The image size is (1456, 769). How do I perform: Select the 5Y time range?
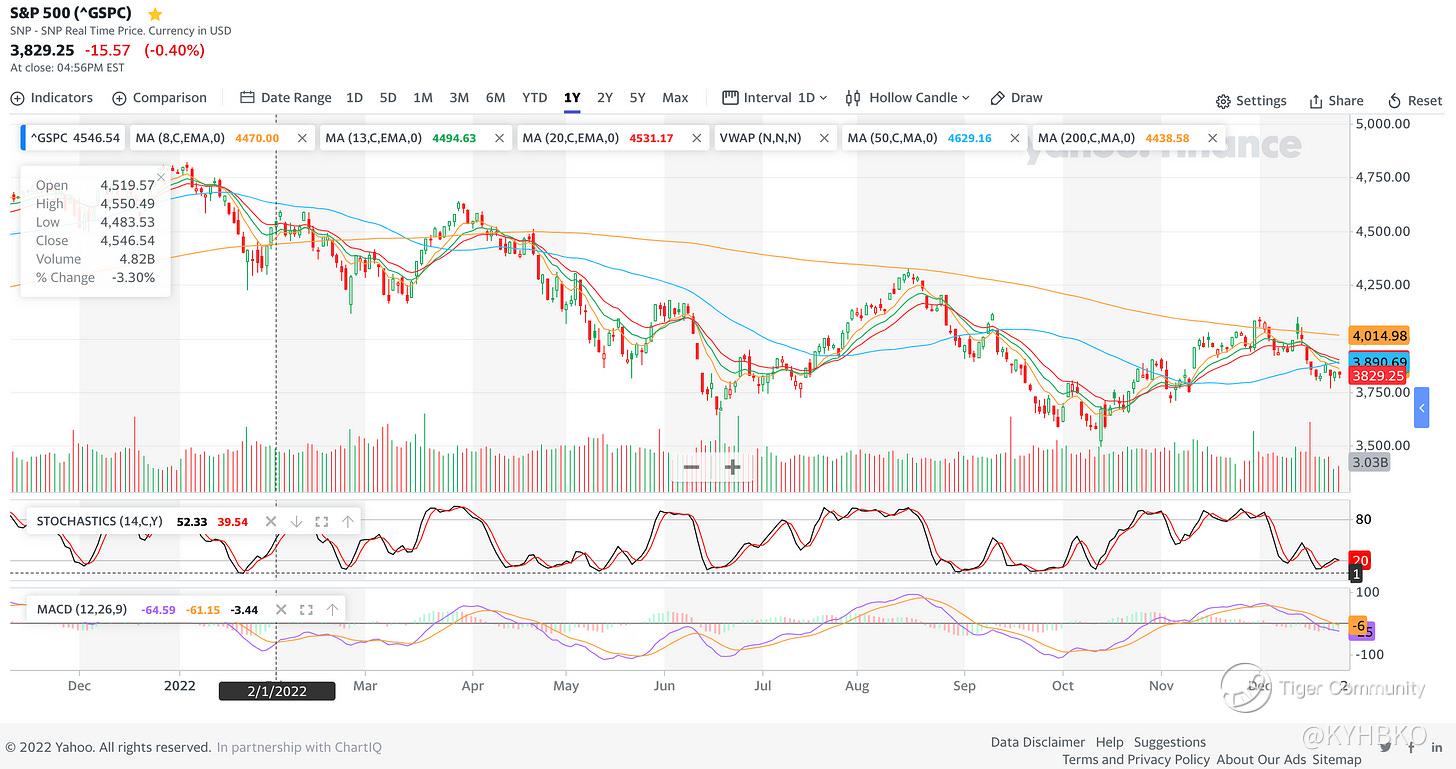pos(637,98)
